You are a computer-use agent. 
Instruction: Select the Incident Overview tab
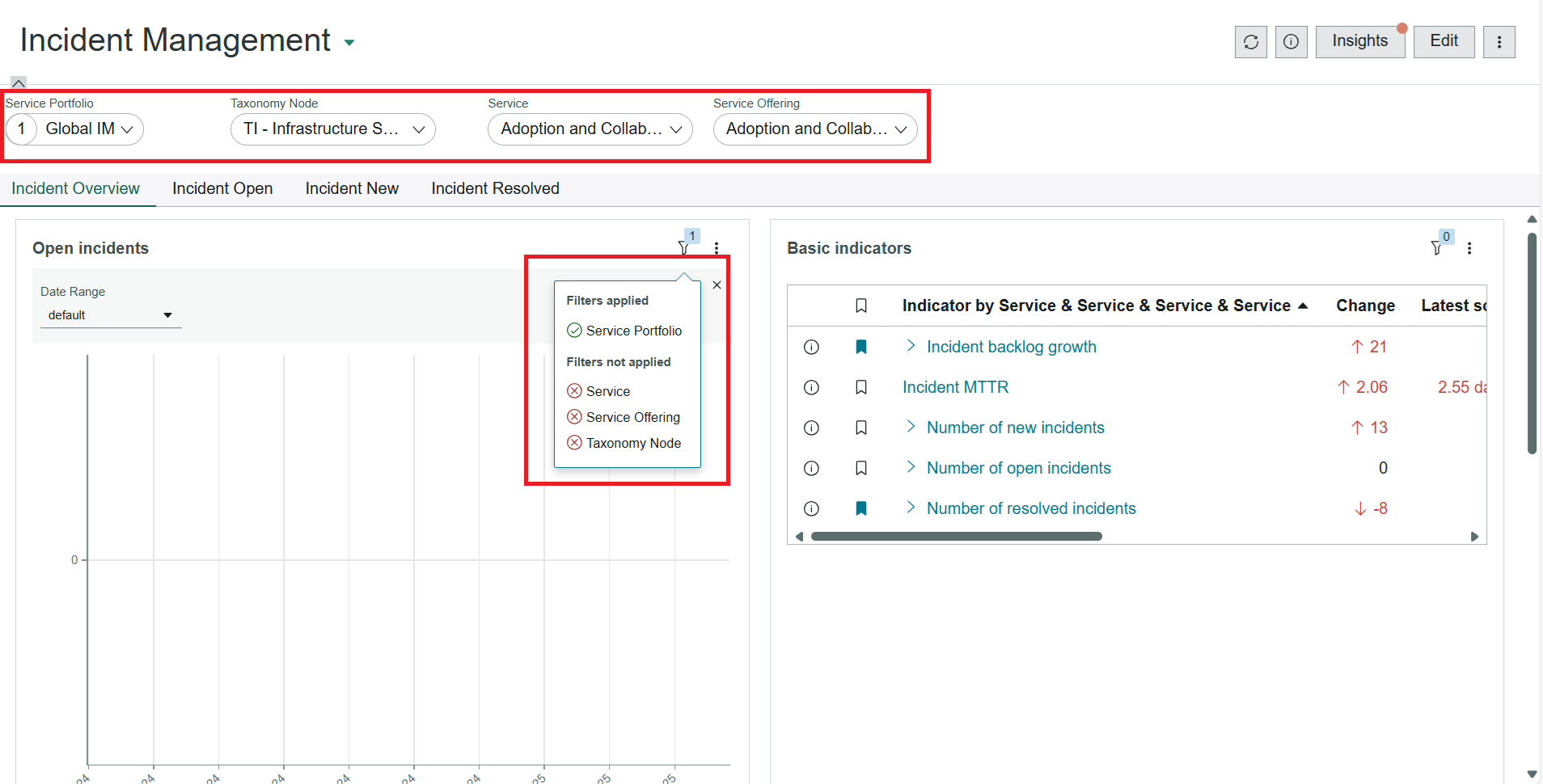[x=76, y=188]
